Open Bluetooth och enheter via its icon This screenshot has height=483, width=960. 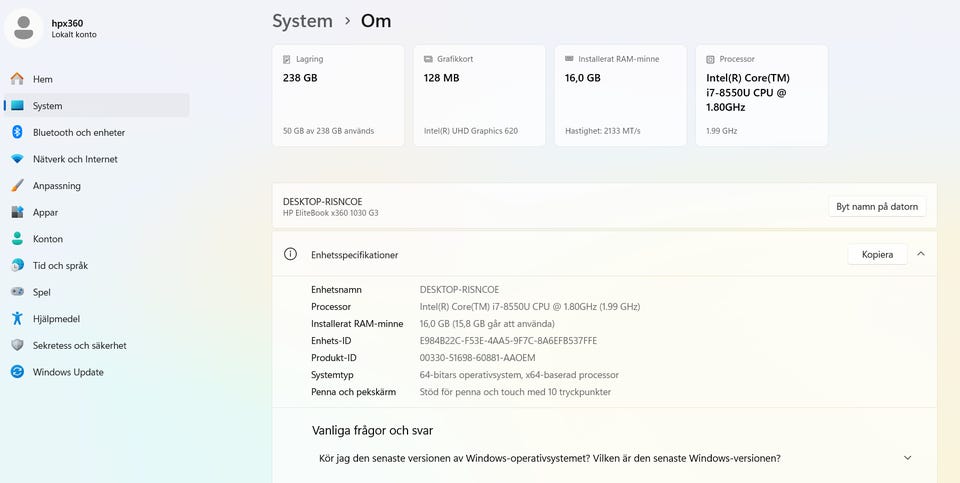point(17,132)
